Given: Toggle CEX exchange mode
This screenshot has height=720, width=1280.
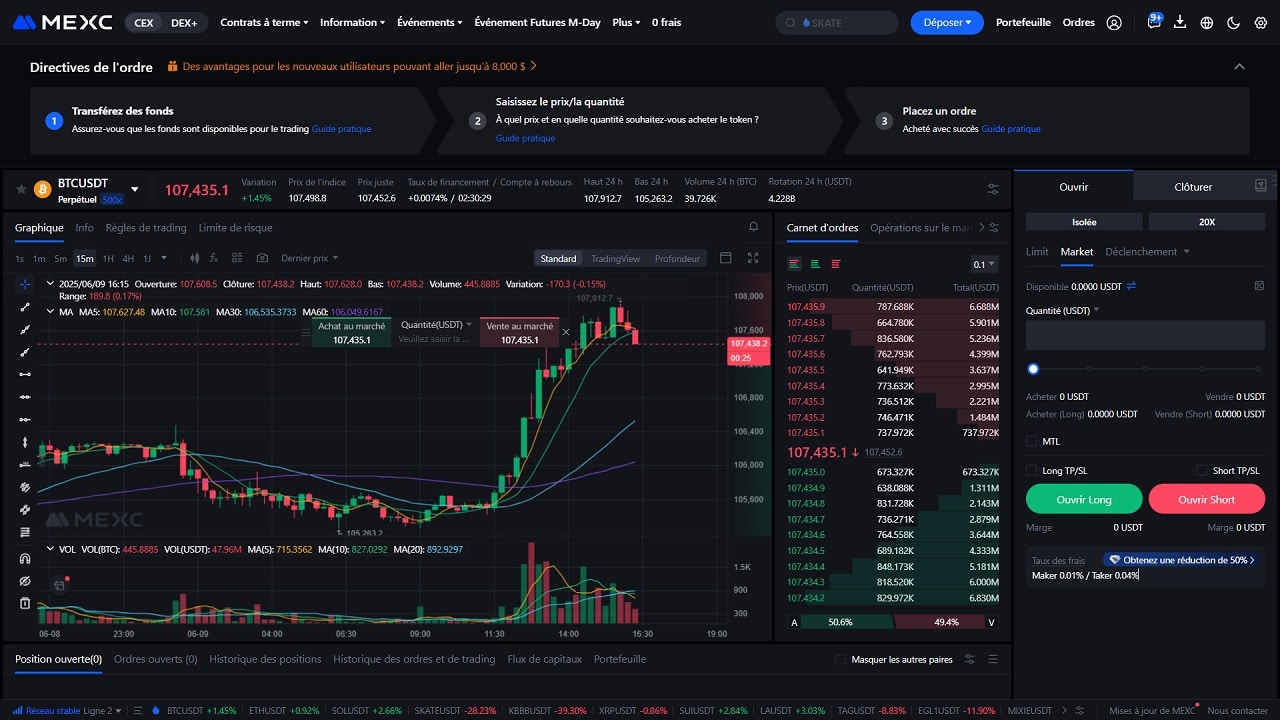Looking at the screenshot, I should 144,22.
